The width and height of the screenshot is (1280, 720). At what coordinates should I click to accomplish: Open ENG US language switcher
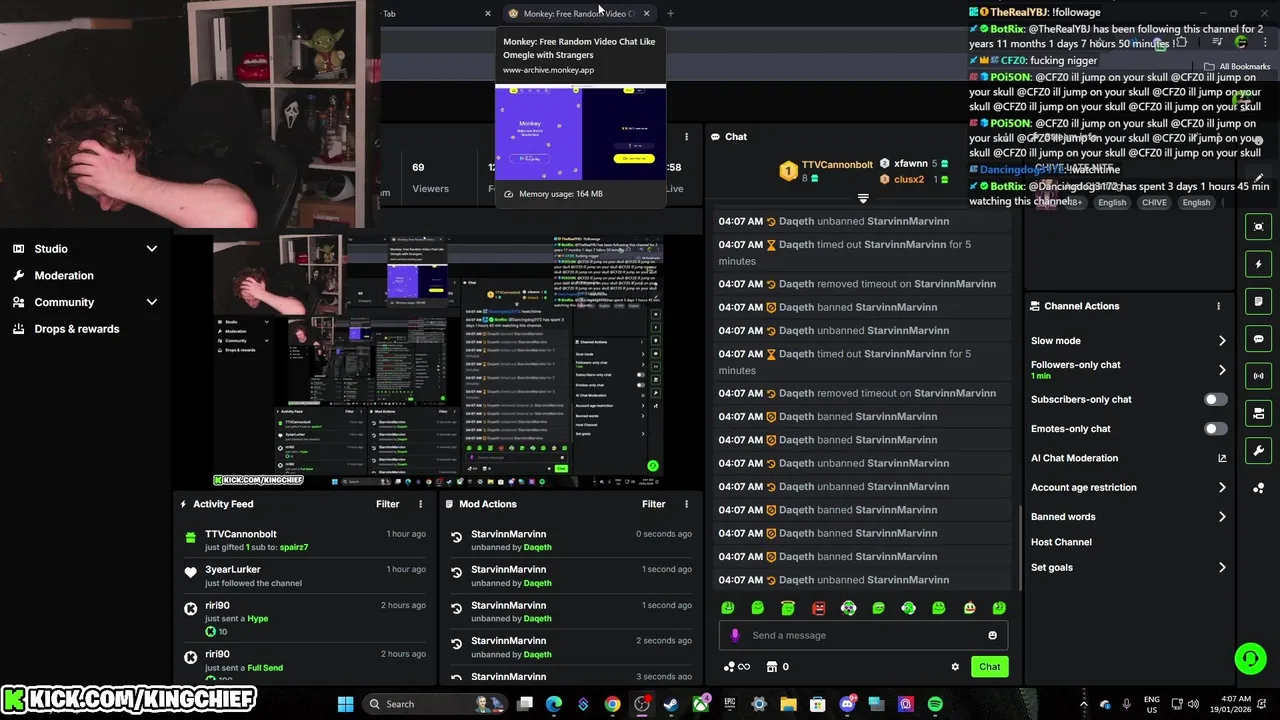[x=1152, y=704]
